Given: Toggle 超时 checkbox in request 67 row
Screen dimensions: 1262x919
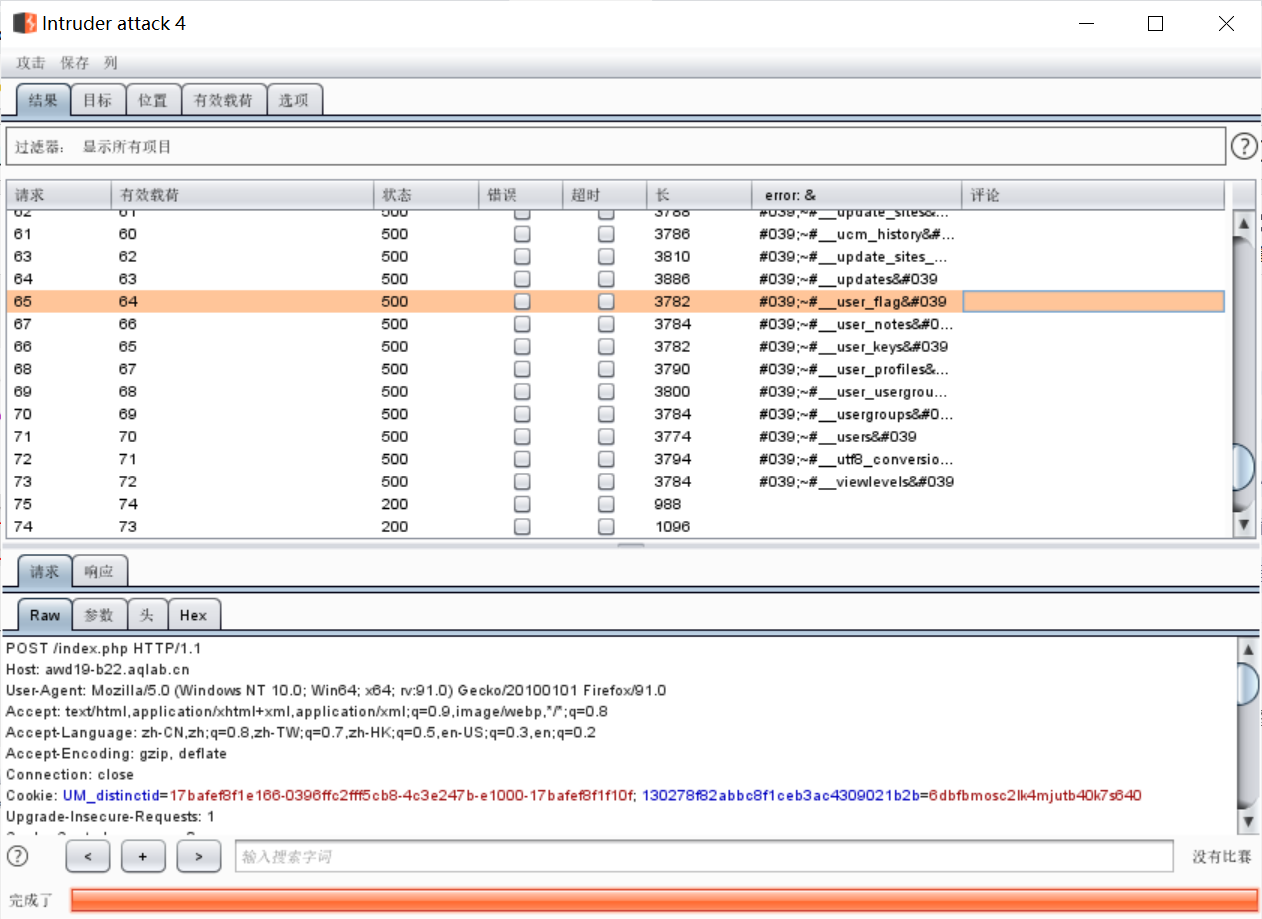Looking at the screenshot, I should 606,324.
